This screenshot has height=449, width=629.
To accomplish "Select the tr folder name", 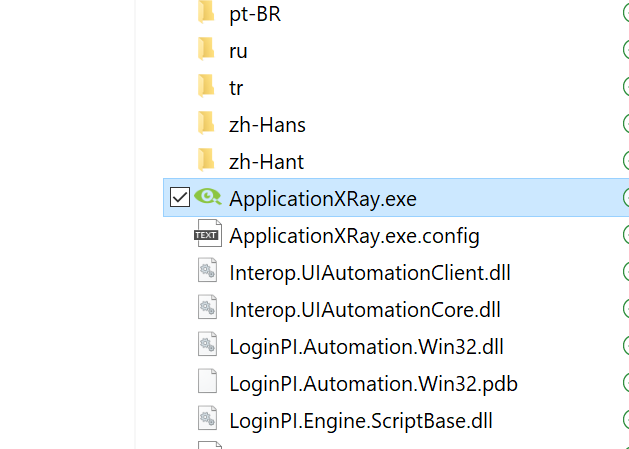I will 236,88.
